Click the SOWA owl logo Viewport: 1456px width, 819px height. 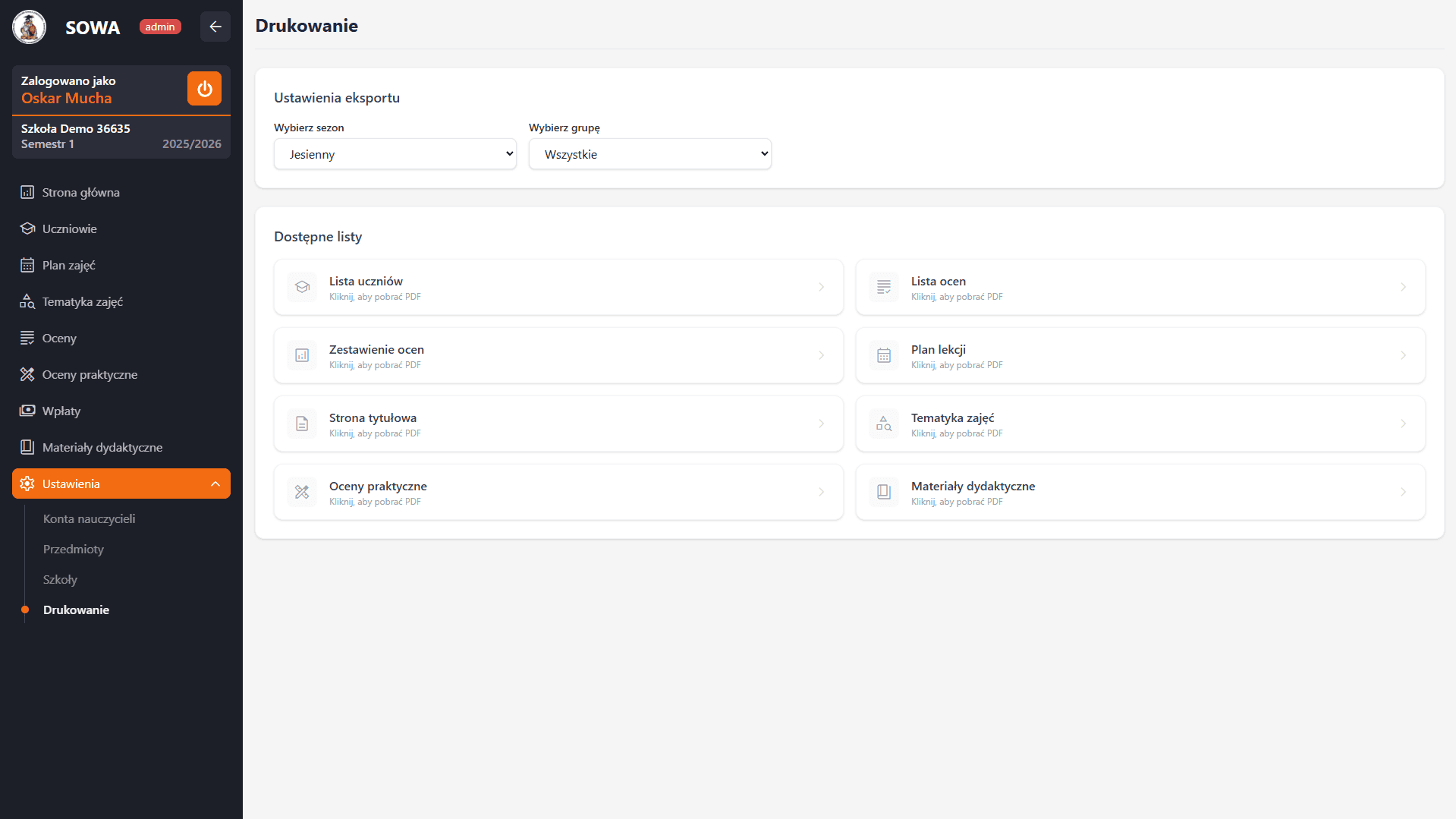click(29, 27)
